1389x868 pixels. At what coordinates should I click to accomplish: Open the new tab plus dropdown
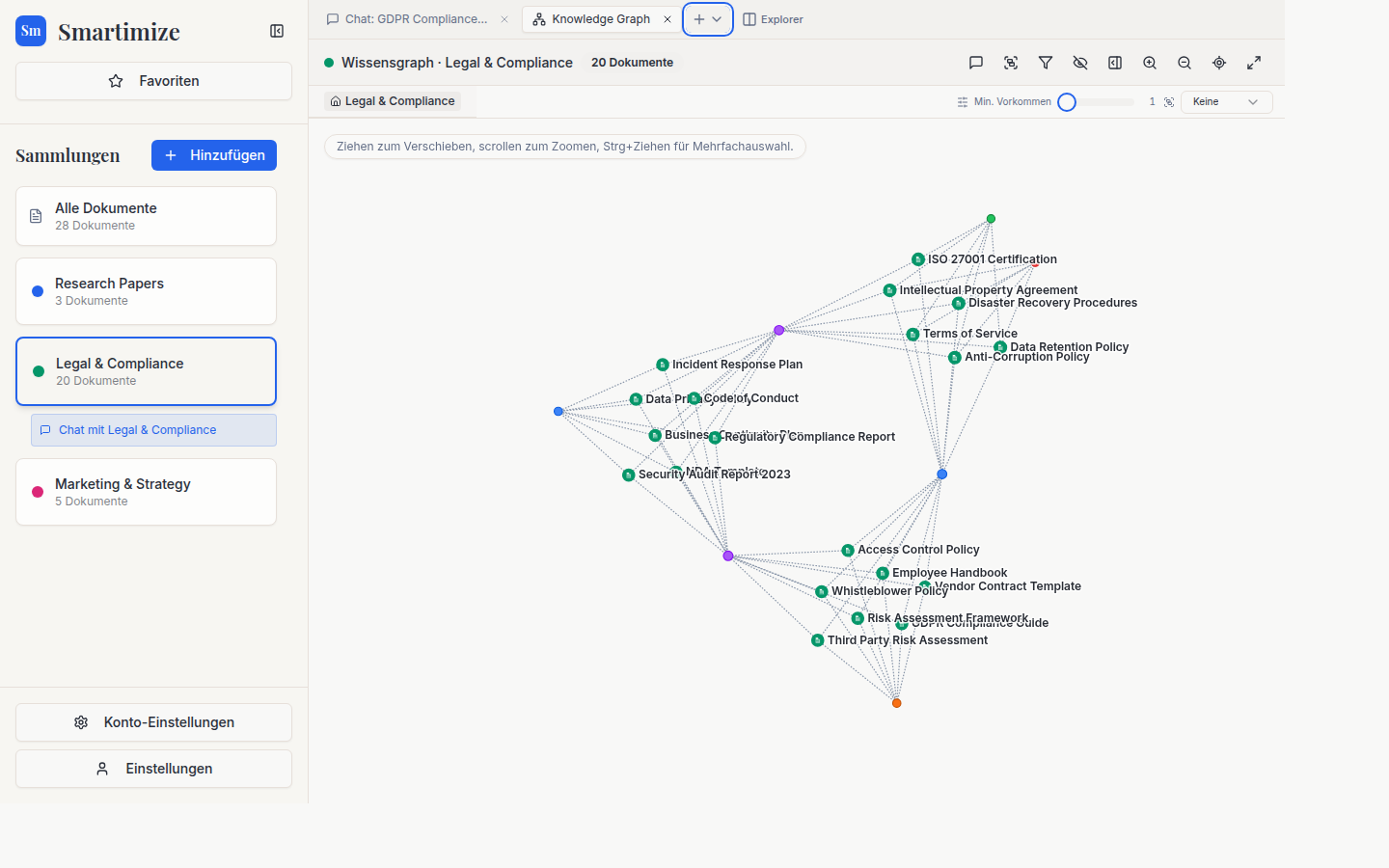(x=708, y=19)
